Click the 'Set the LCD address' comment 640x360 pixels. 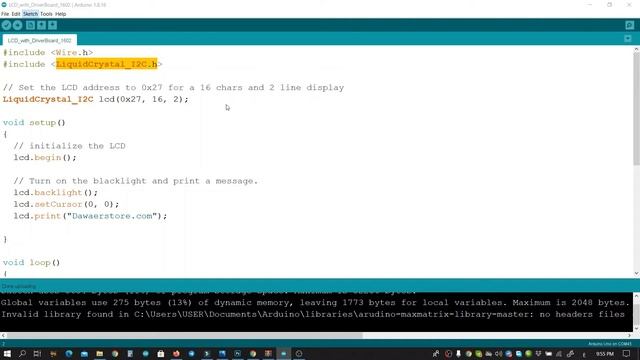click(x=173, y=88)
